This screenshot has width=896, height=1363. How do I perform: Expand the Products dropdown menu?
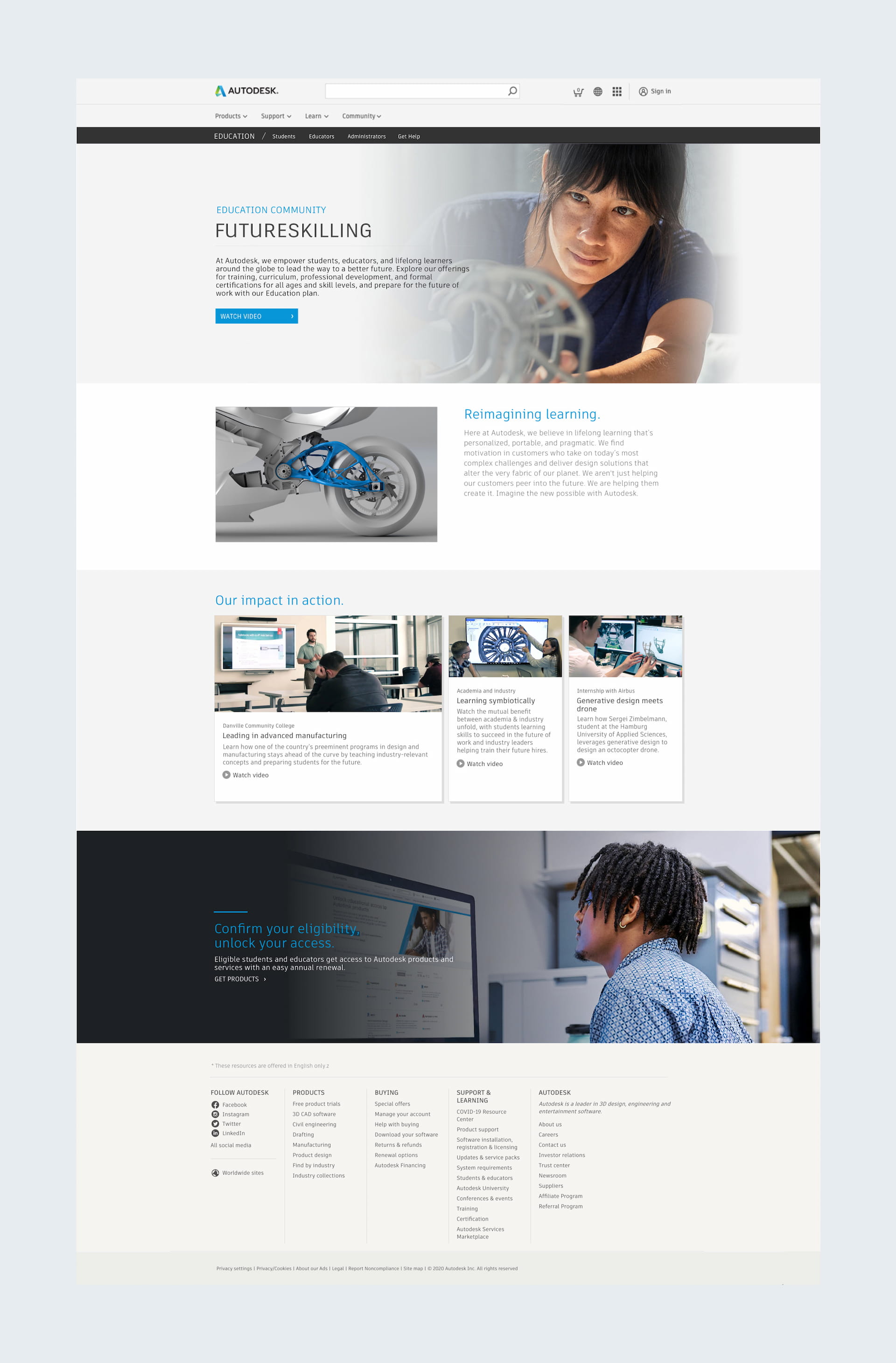click(231, 116)
